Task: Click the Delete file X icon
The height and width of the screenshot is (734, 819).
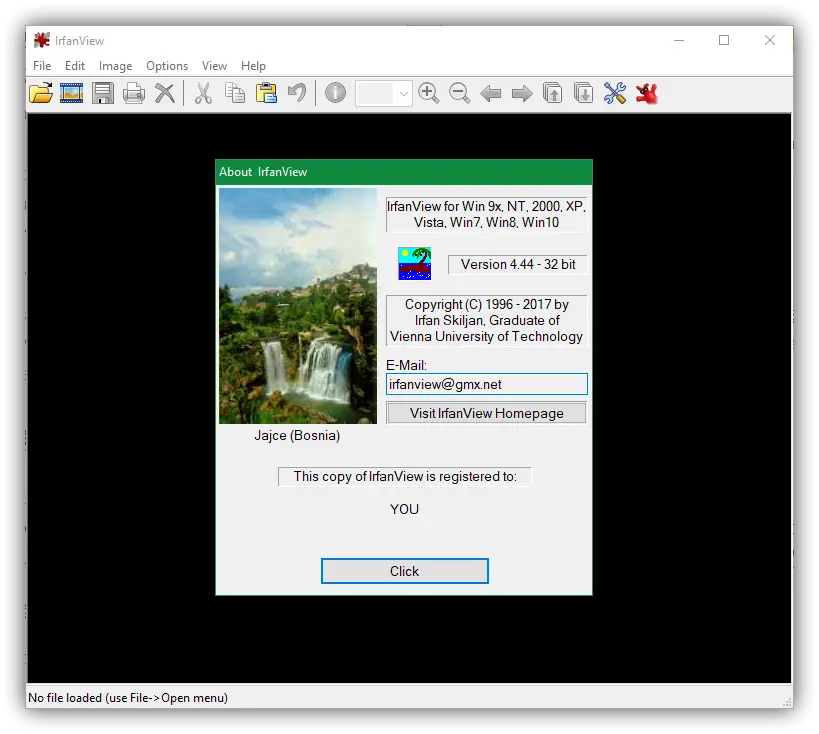Action: coord(164,94)
